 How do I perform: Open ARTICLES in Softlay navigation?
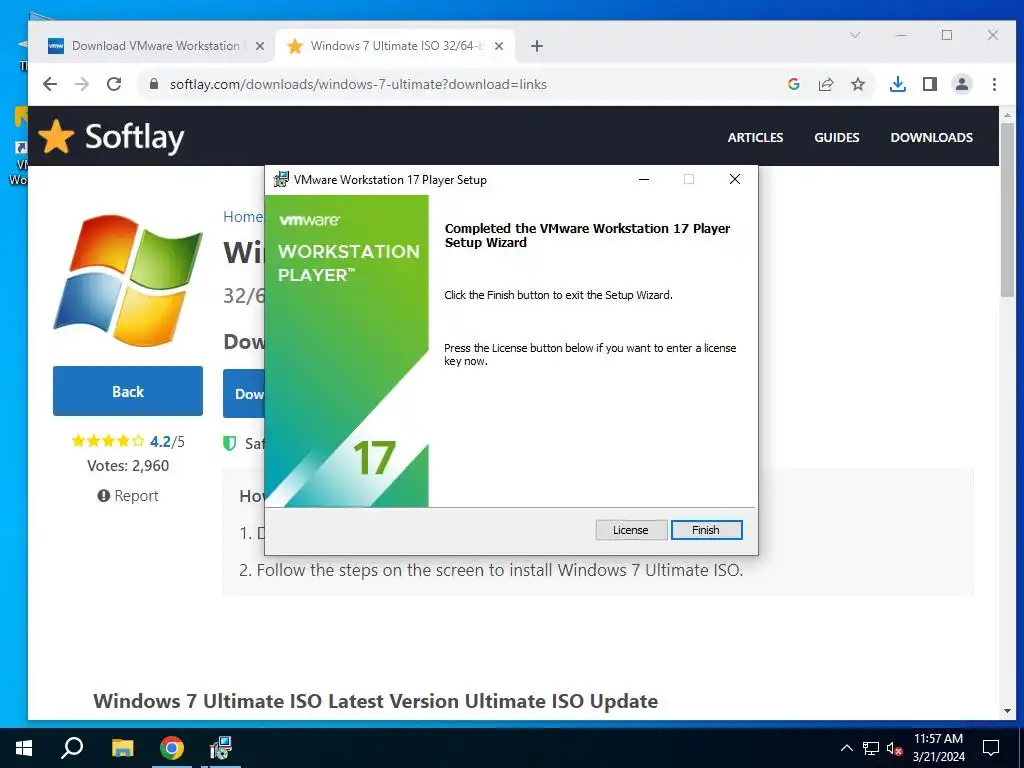pyautogui.click(x=756, y=137)
